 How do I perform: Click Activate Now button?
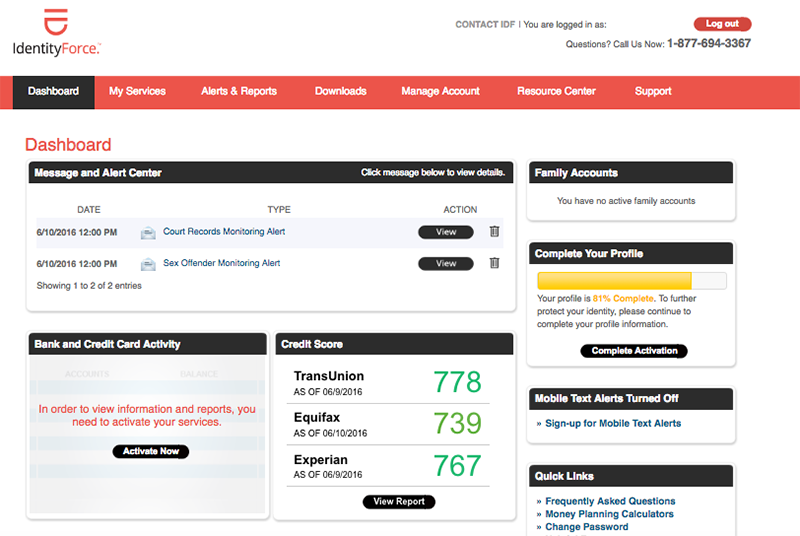151,451
